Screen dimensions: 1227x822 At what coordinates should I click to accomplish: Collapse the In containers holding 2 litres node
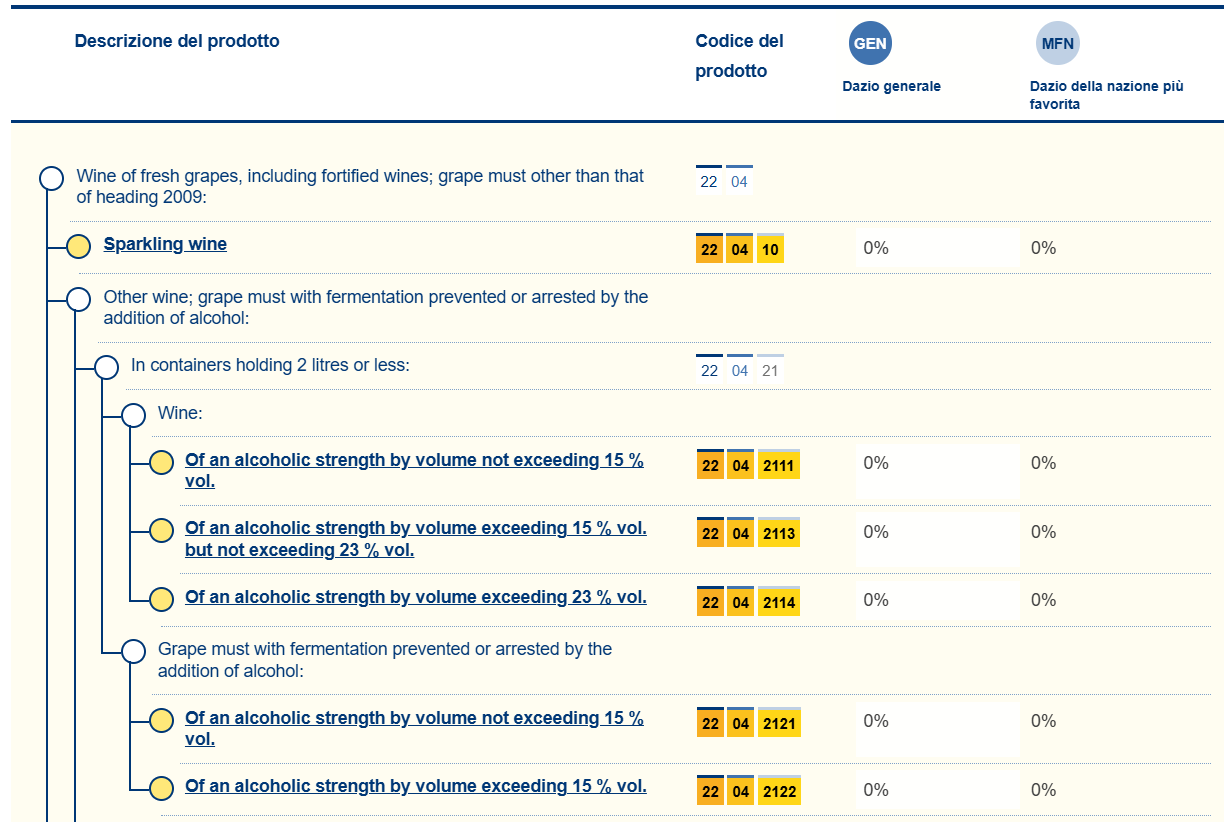[106, 367]
